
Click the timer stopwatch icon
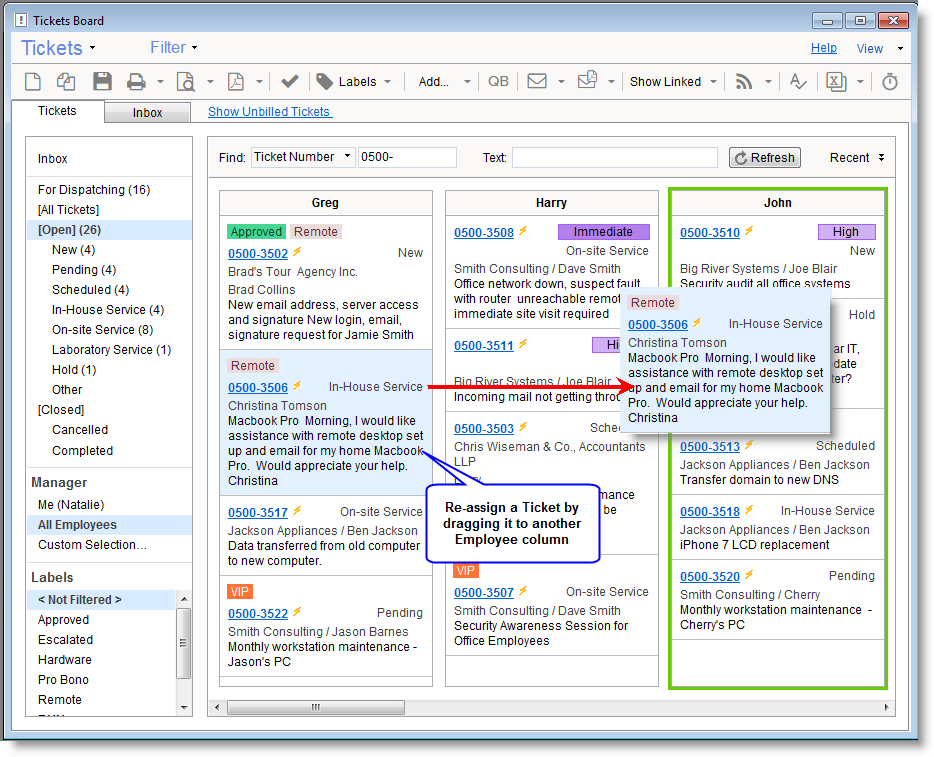[x=889, y=82]
